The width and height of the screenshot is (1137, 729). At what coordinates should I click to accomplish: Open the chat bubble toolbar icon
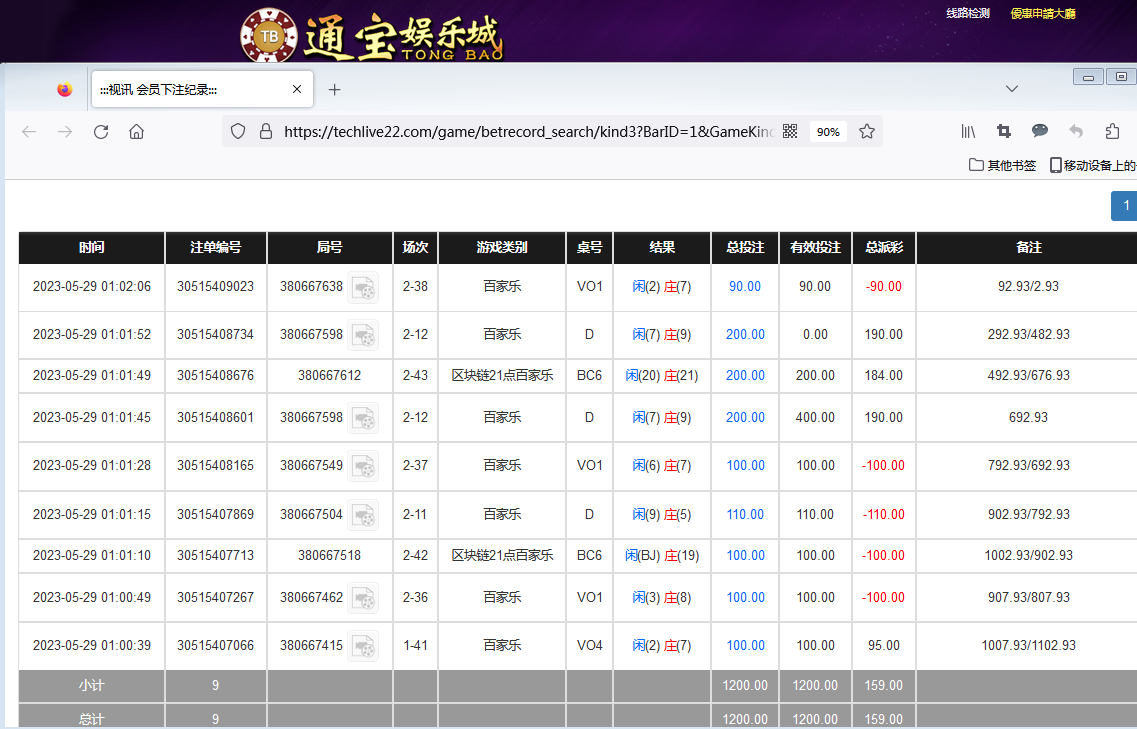point(1040,131)
